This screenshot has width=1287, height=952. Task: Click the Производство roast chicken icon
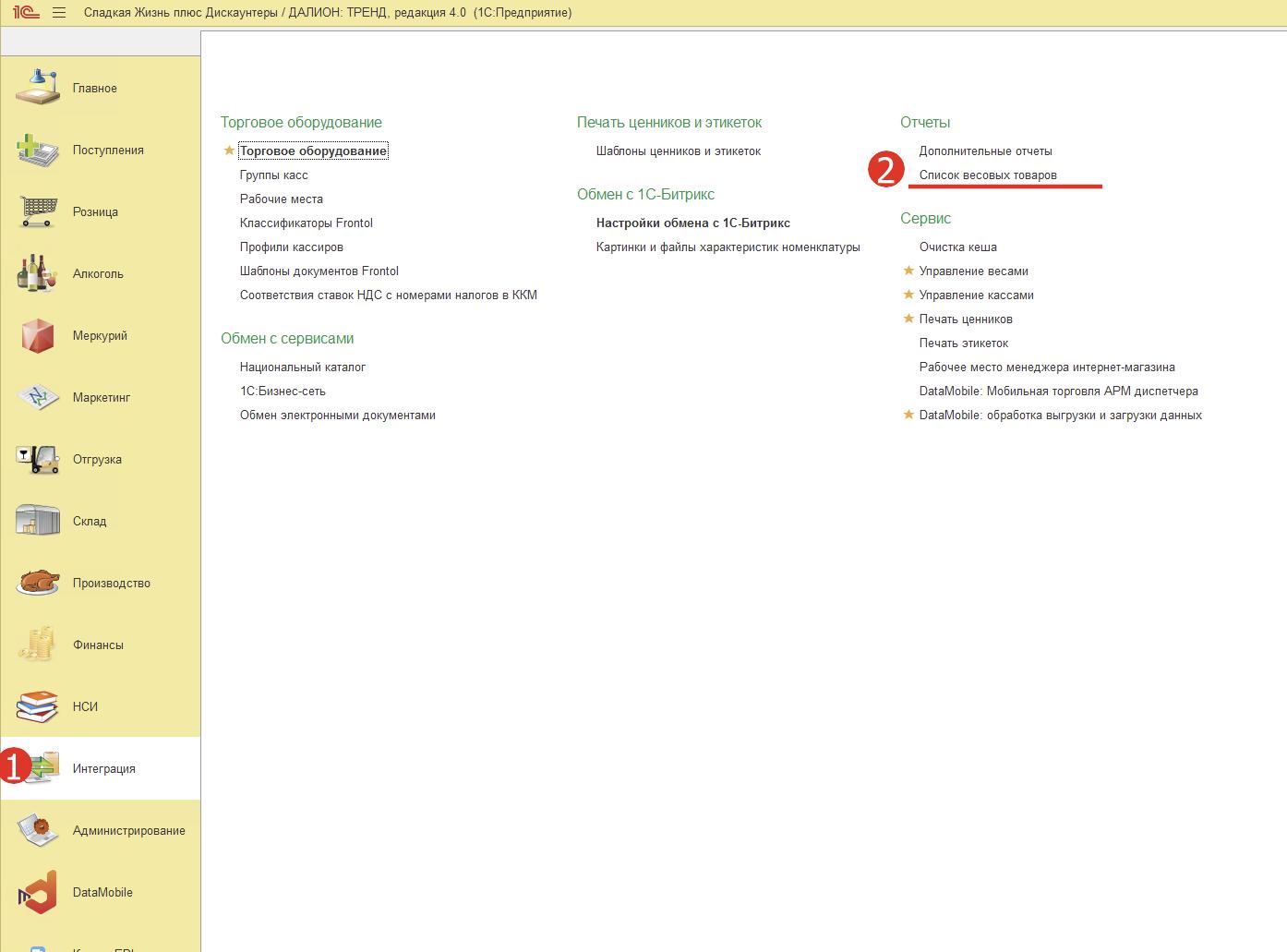(x=38, y=583)
